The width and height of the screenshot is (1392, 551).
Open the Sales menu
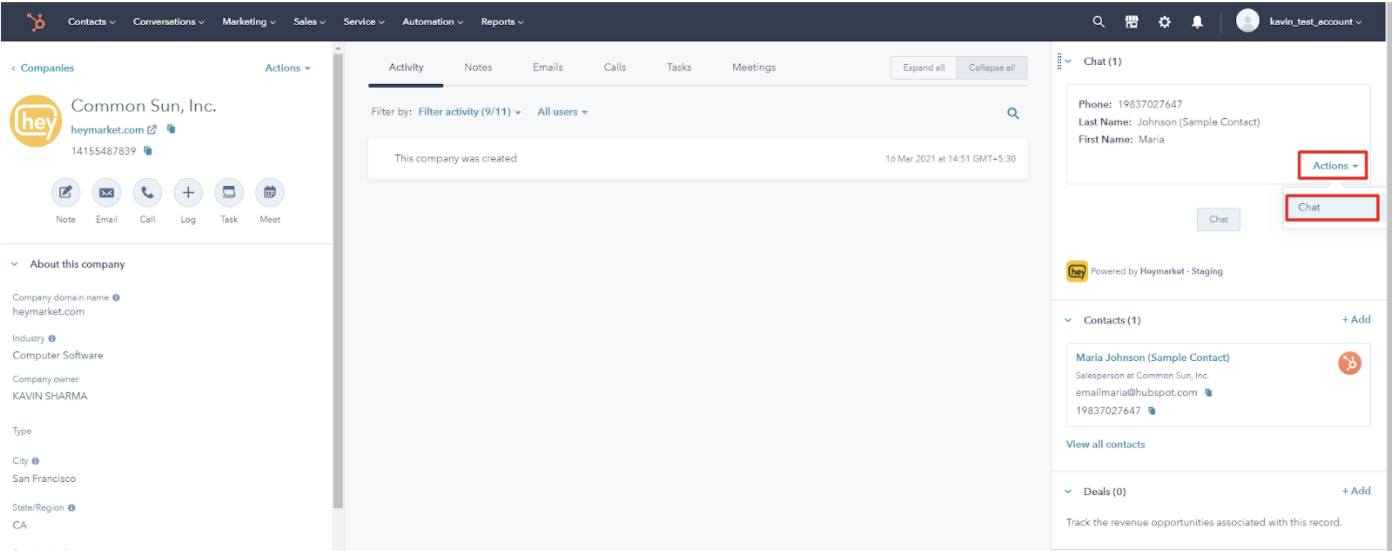(310, 21)
